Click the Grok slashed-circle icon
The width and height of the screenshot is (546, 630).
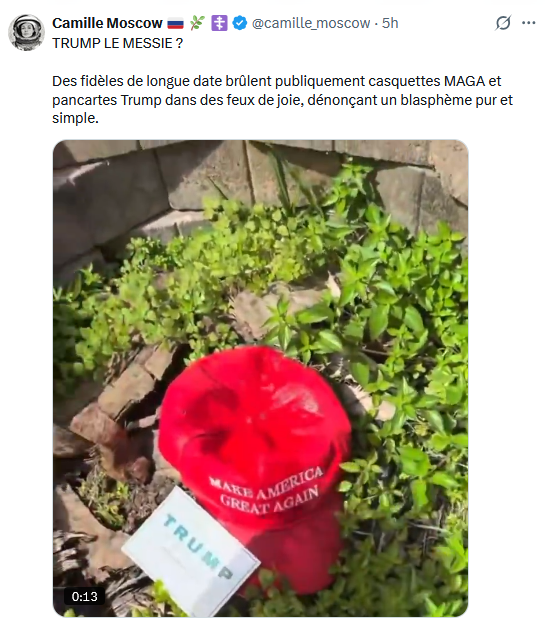503,23
